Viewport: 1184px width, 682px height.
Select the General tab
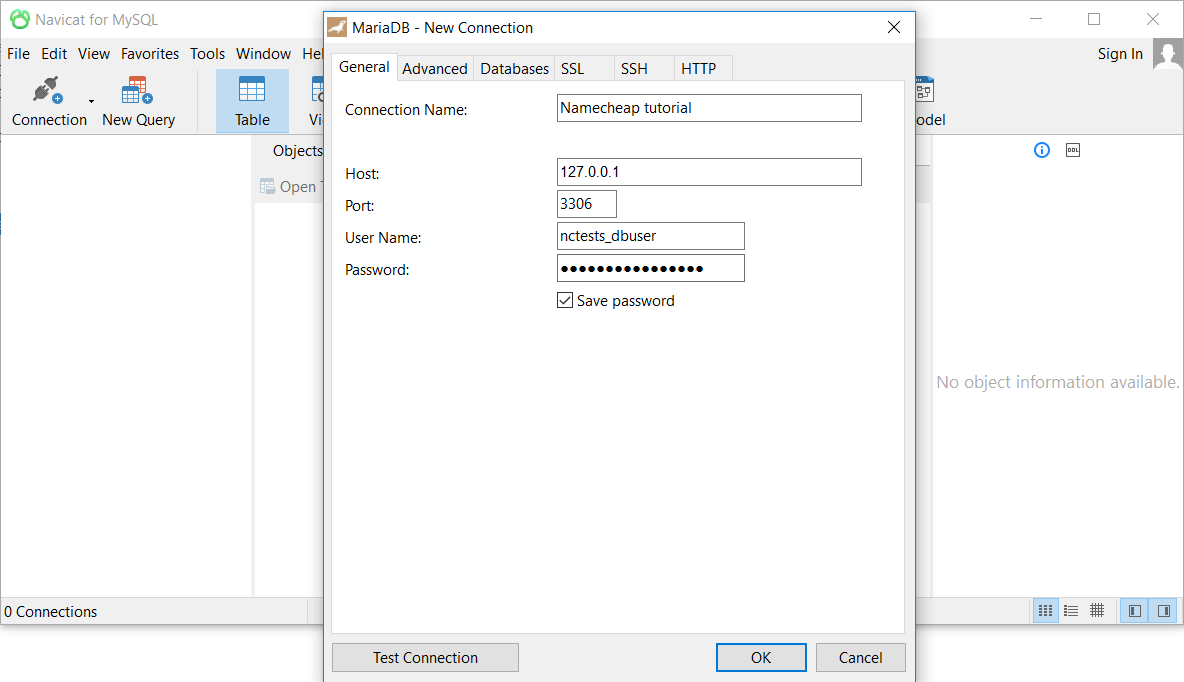[364, 66]
